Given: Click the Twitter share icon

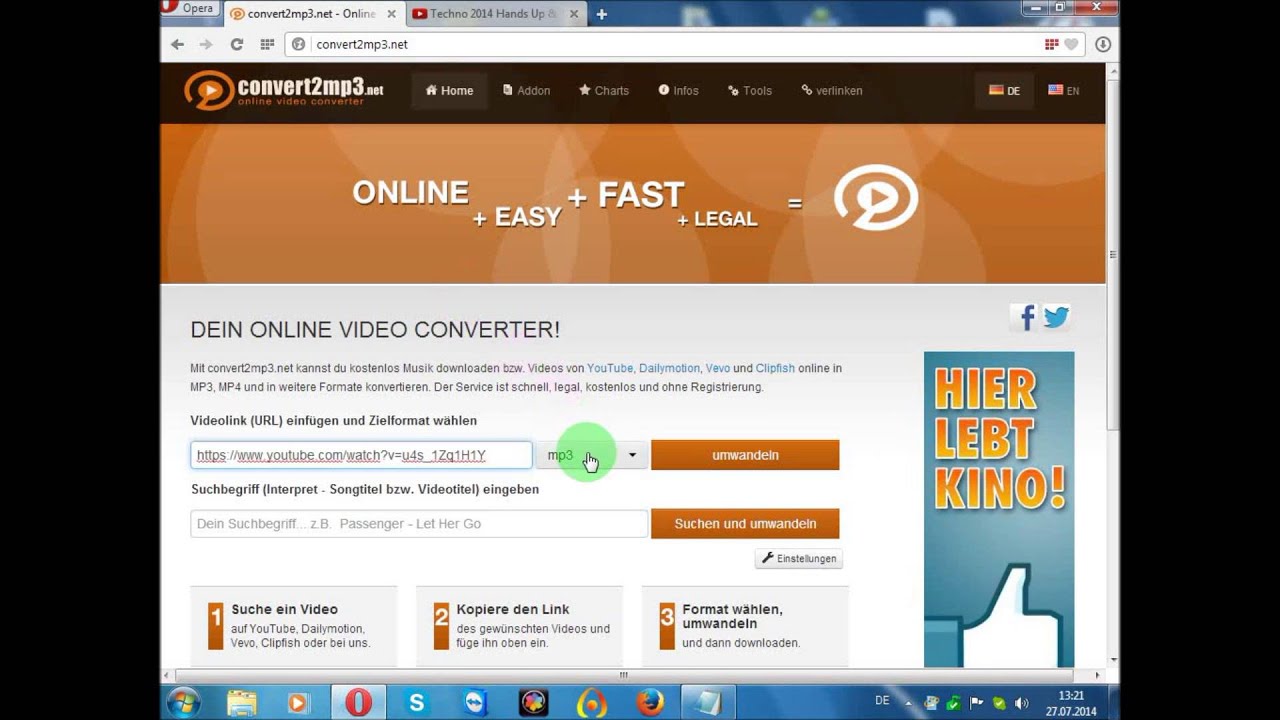Looking at the screenshot, I should click(x=1056, y=318).
